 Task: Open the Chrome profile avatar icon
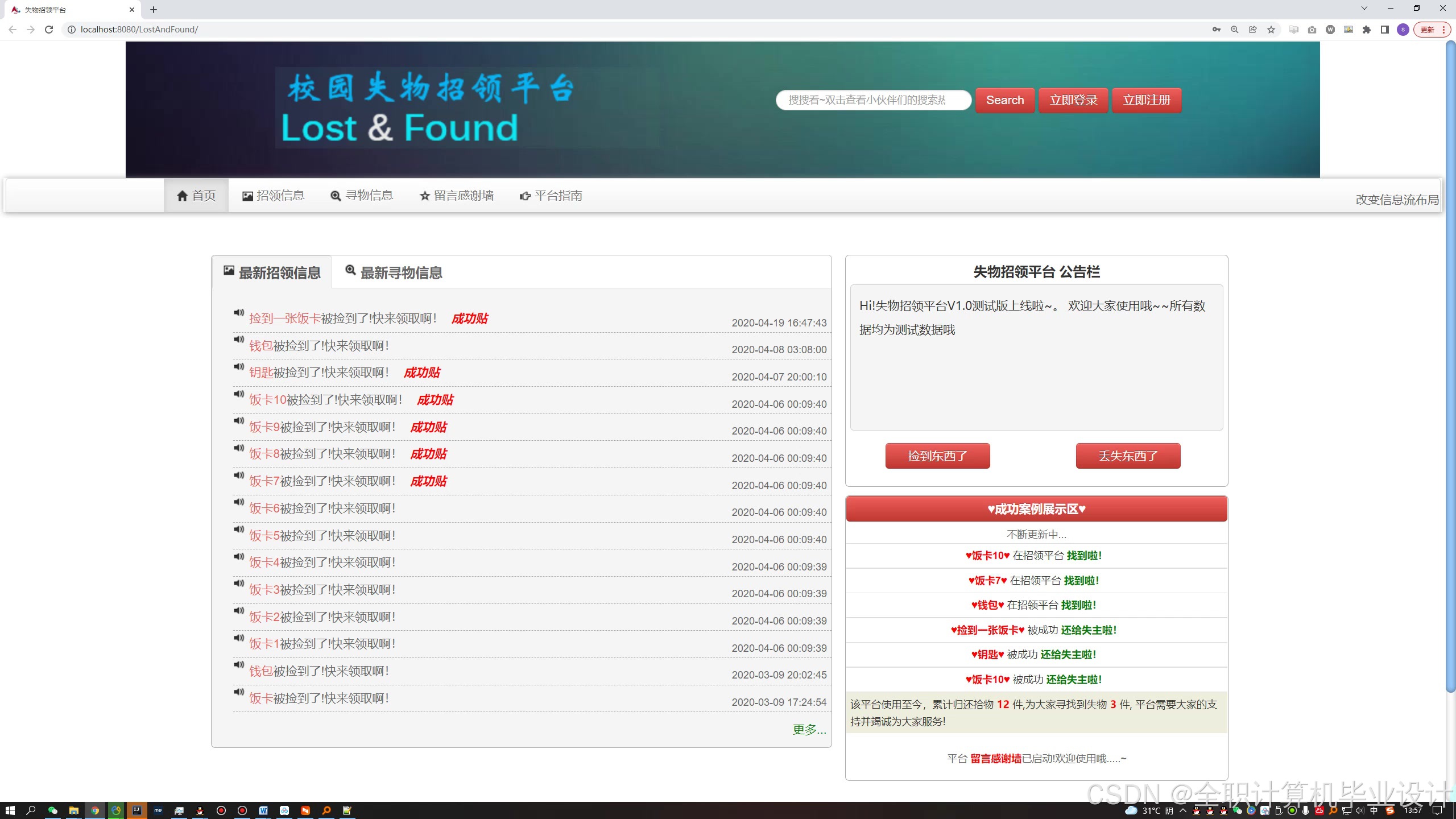pos(1403,30)
